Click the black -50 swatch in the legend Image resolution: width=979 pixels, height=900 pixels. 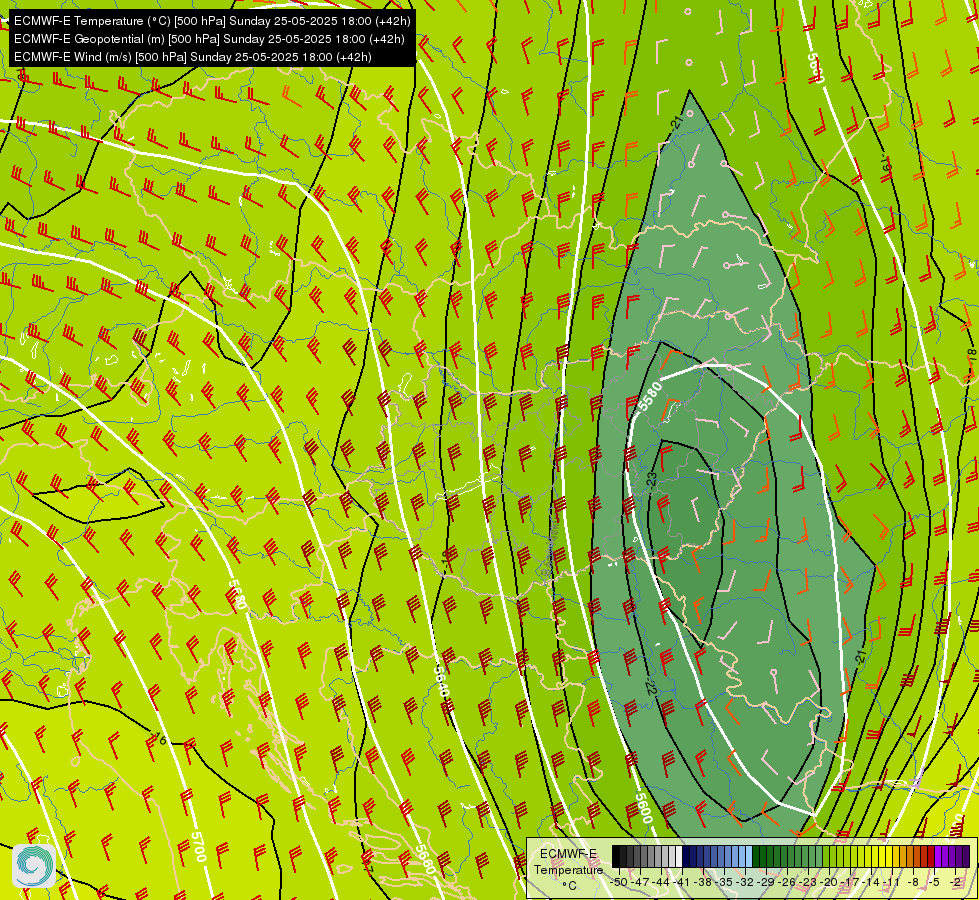click(616, 856)
